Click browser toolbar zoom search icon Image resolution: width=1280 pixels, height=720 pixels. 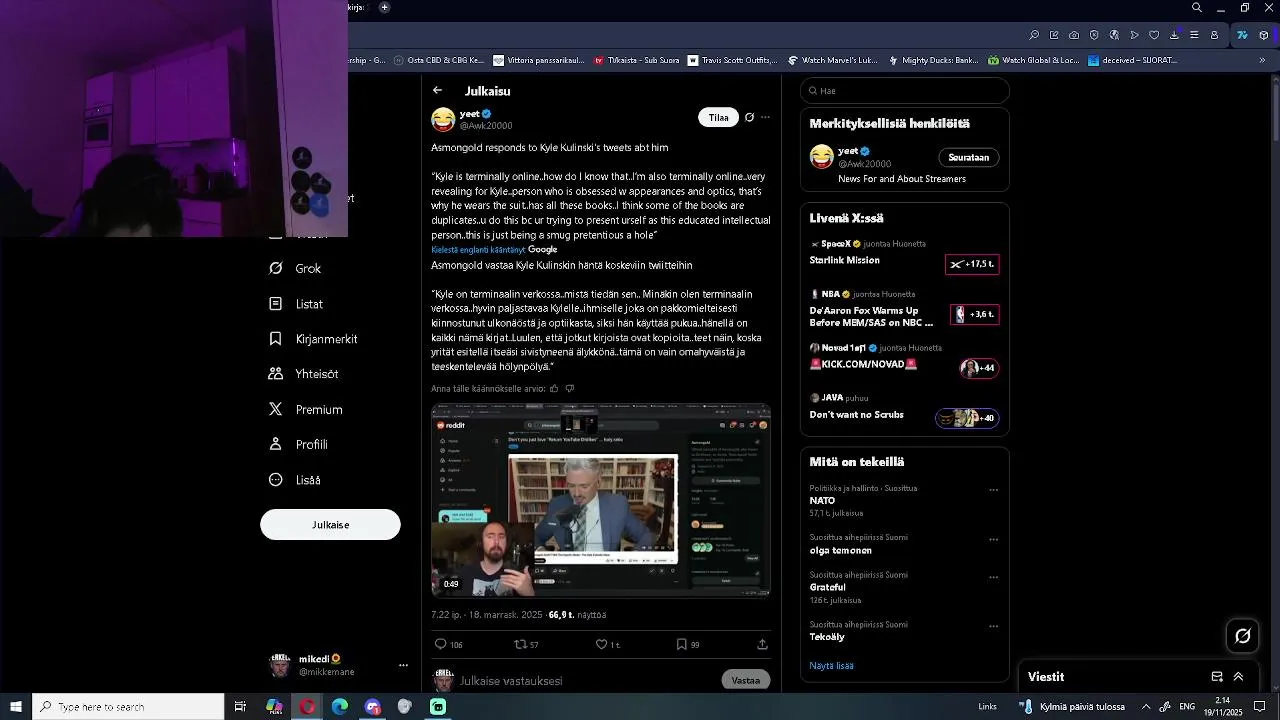(1034, 35)
